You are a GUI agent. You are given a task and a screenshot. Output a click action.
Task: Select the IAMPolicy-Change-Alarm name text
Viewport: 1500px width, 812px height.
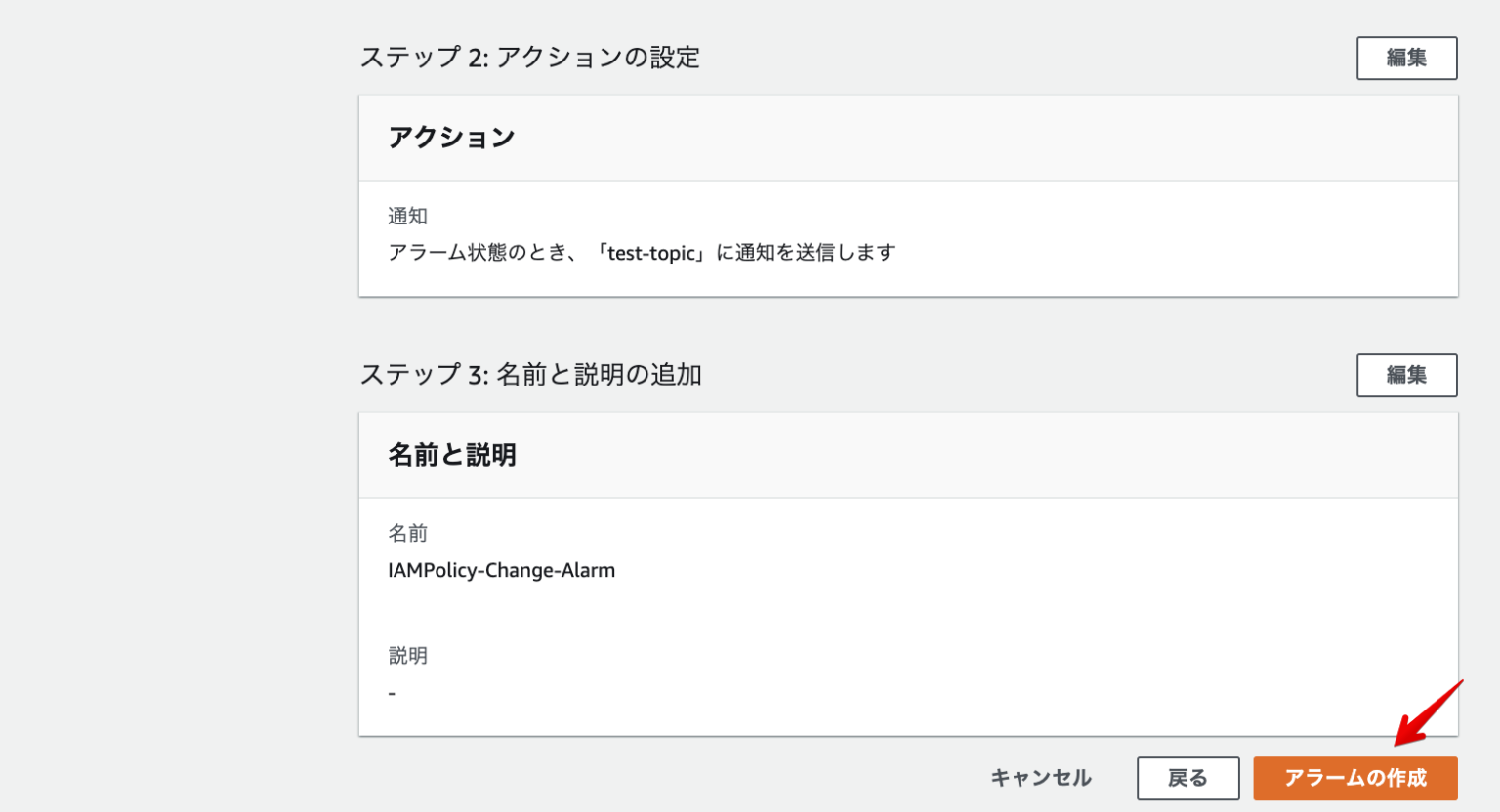[503, 570]
